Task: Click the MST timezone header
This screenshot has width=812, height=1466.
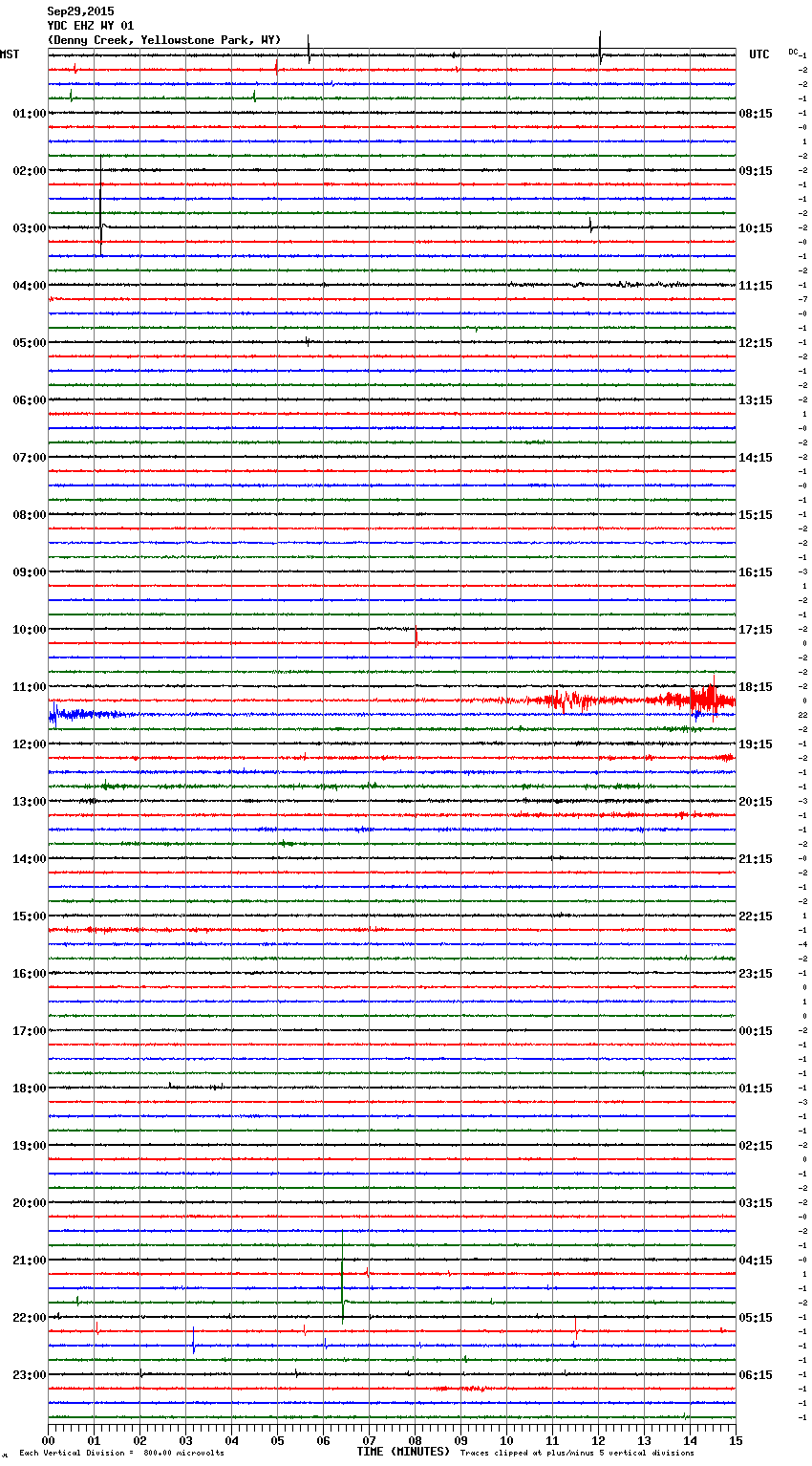Action: pos(10,54)
